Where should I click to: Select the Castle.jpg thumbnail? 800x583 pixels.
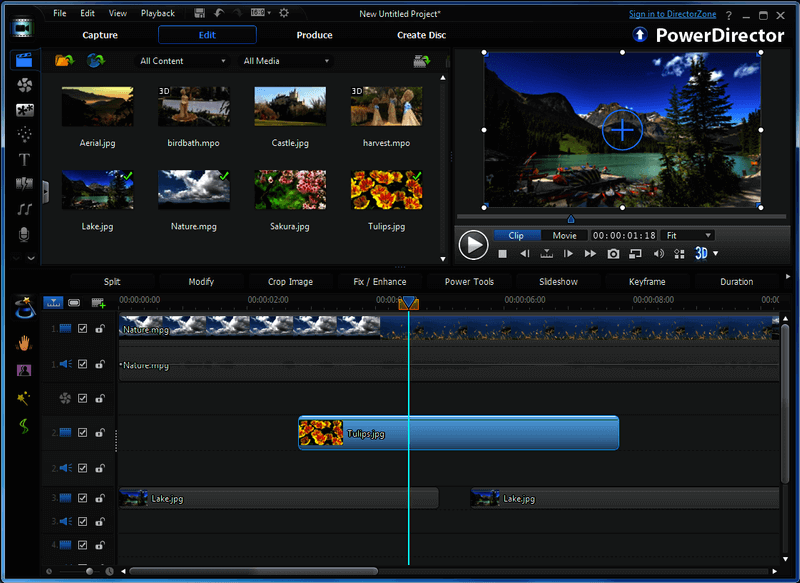pyautogui.click(x=290, y=106)
